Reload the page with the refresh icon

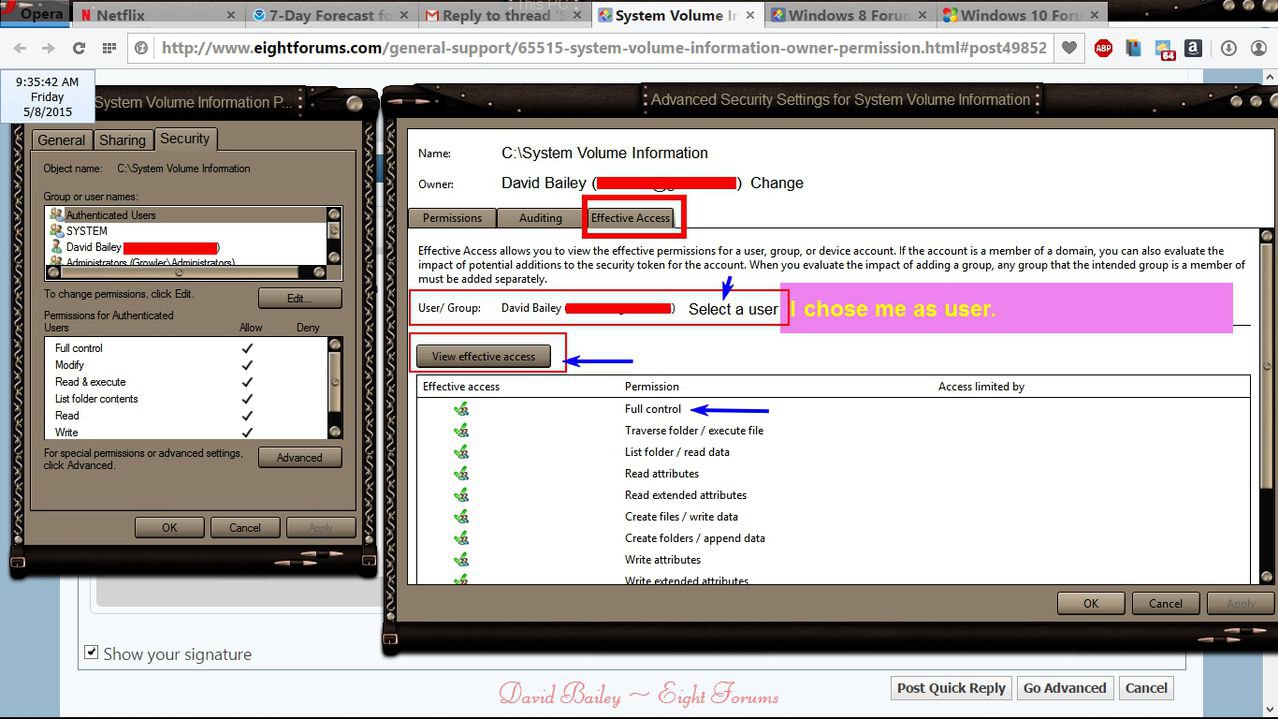coord(79,47)
